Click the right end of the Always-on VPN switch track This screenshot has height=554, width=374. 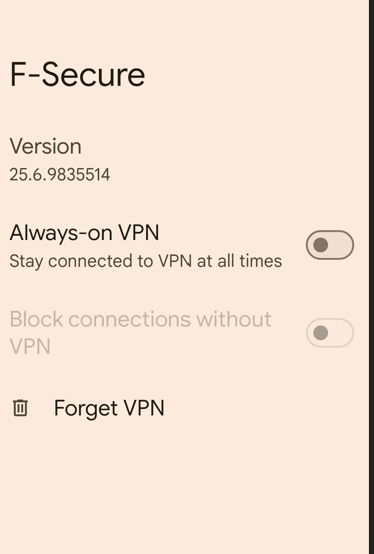[x=344, y=245]
